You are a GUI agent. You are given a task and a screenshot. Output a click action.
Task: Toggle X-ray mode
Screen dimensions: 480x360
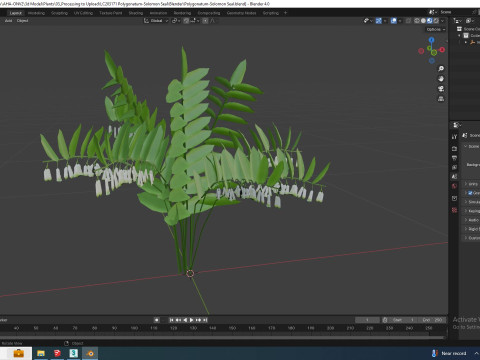(x=408, y=21)
